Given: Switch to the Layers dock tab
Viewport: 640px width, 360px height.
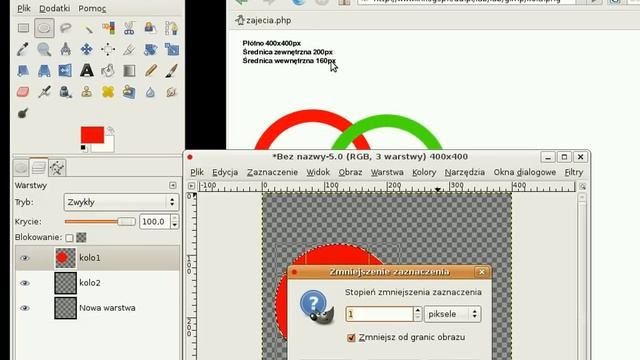Looking at the screenshot, I should pyautogui.click(x=39, y=167).
